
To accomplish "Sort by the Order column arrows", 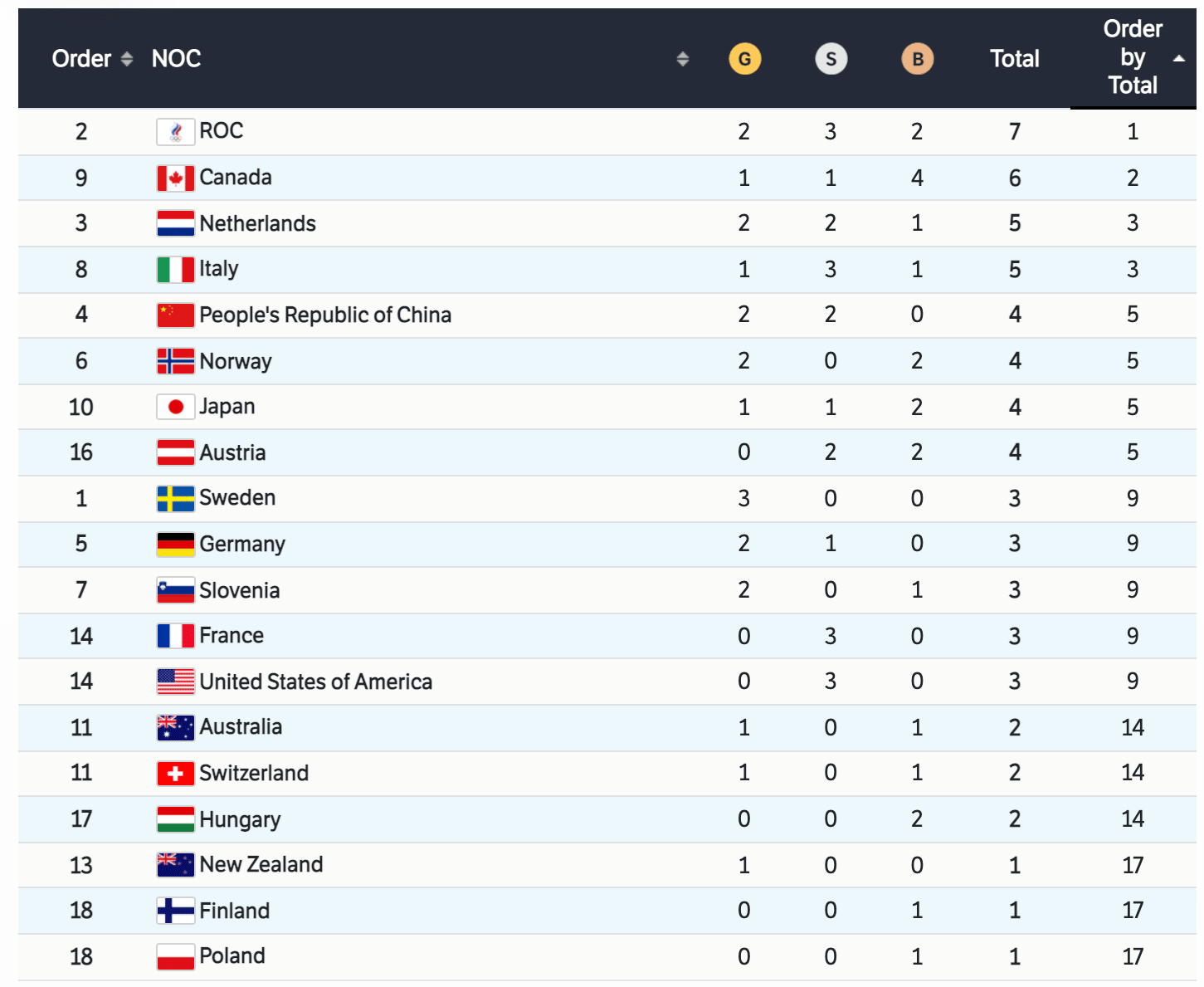I will point(127,59).
